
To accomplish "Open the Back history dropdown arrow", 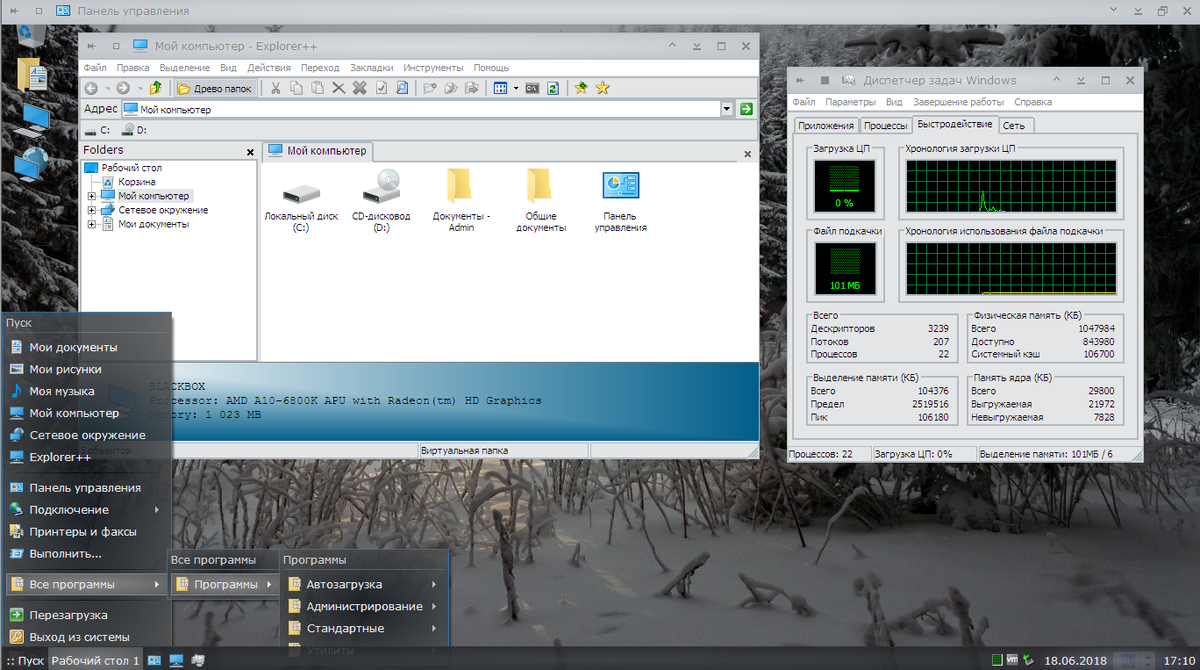I will pos(107,88).
